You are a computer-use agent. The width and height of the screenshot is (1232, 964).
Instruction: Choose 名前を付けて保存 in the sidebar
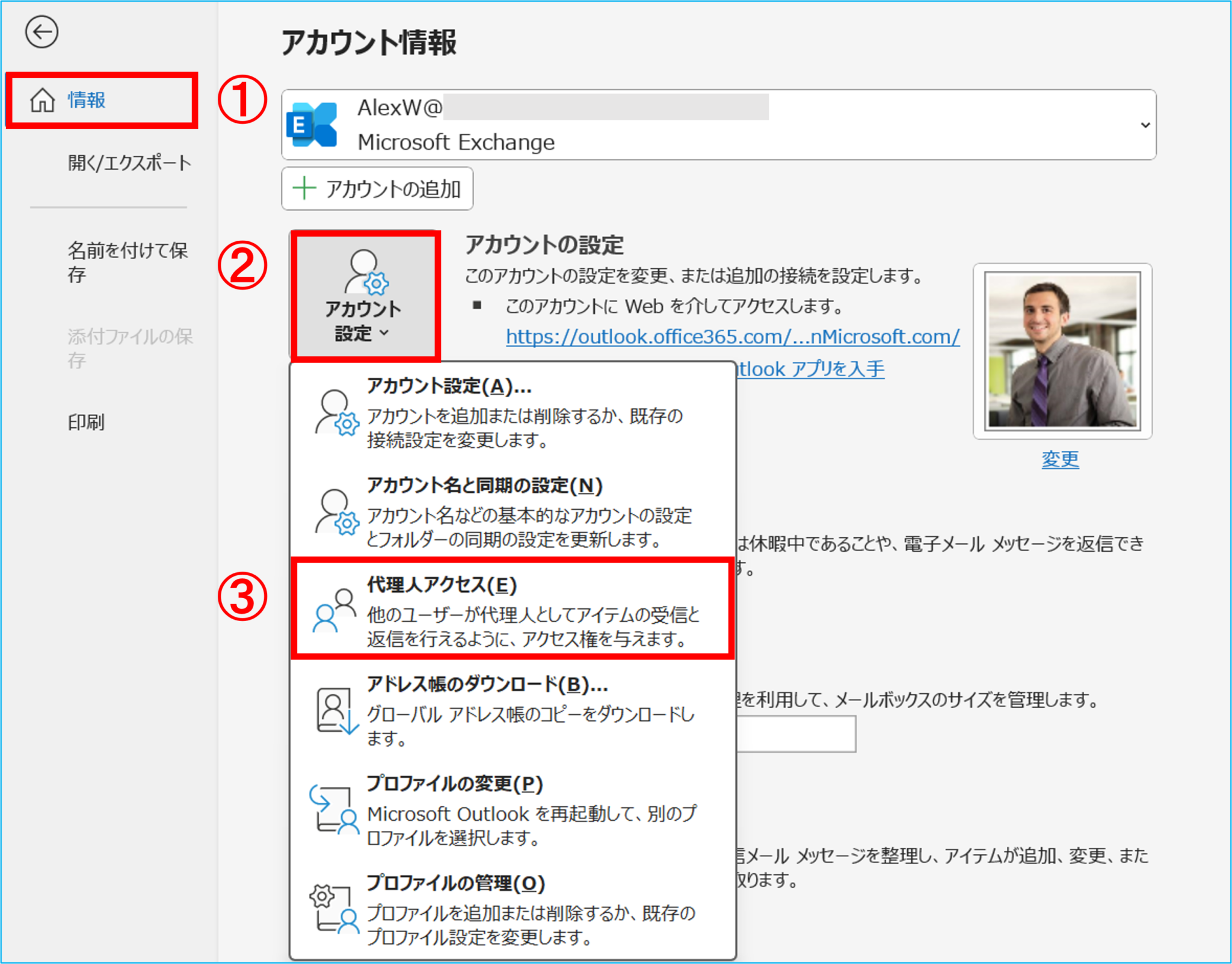coord(127,262)
